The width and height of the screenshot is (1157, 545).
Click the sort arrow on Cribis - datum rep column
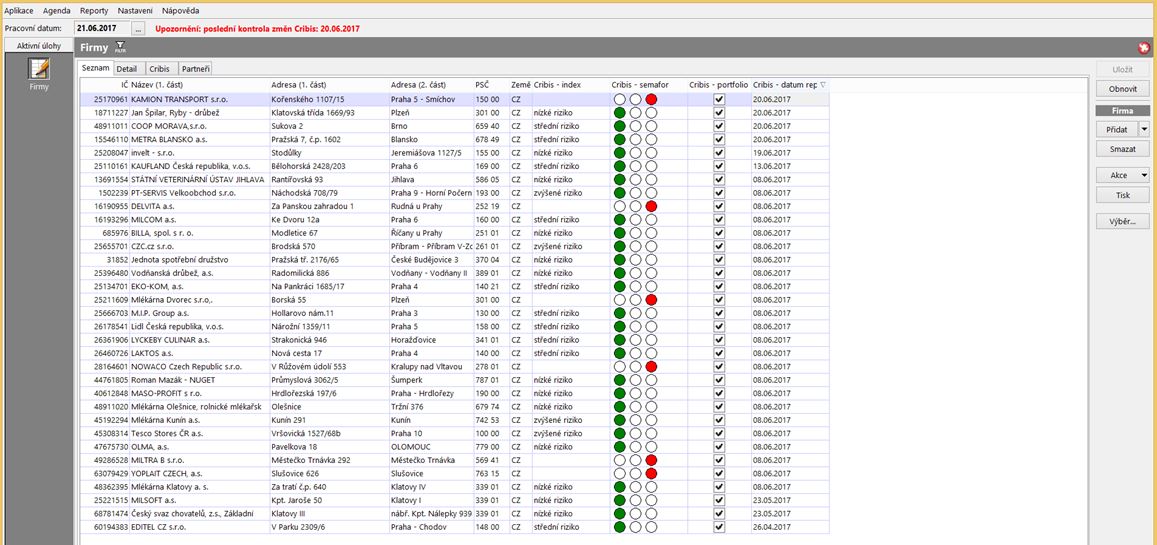(x=823, y=85)
